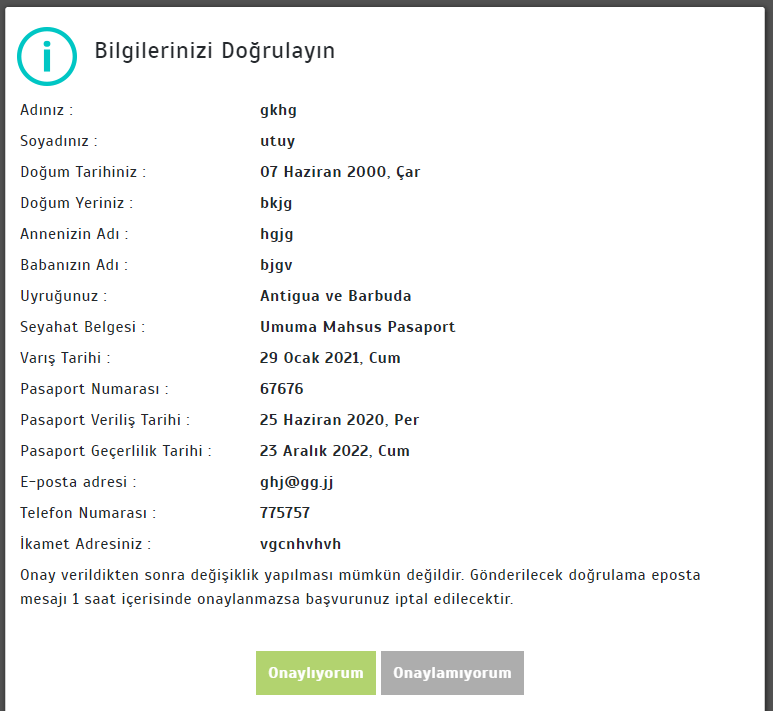773x711 pixels.
Task: Click the birthplace value bkjg
Action: tap(276, 203)
